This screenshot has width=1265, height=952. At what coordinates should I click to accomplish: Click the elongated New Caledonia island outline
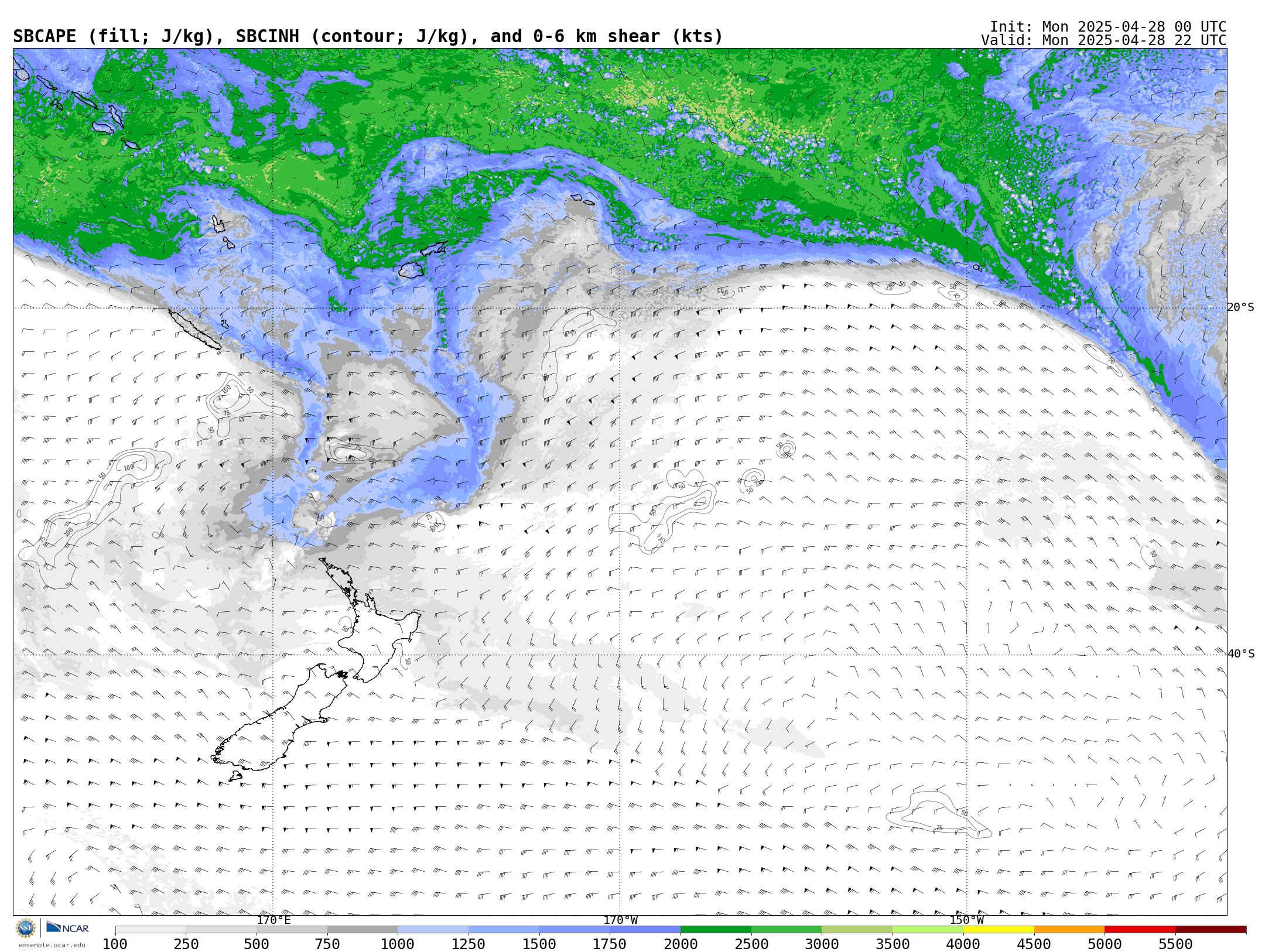point(194,330)
